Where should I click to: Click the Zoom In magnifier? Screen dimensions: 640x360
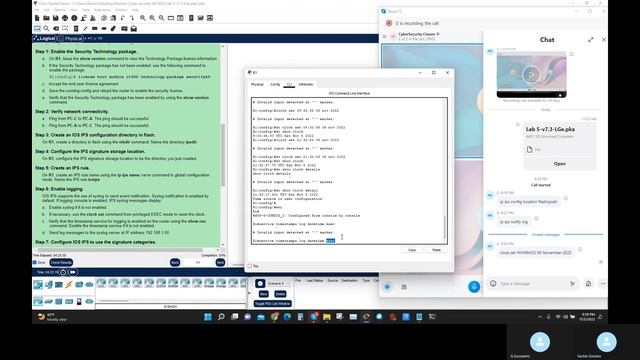click(142, 18)
